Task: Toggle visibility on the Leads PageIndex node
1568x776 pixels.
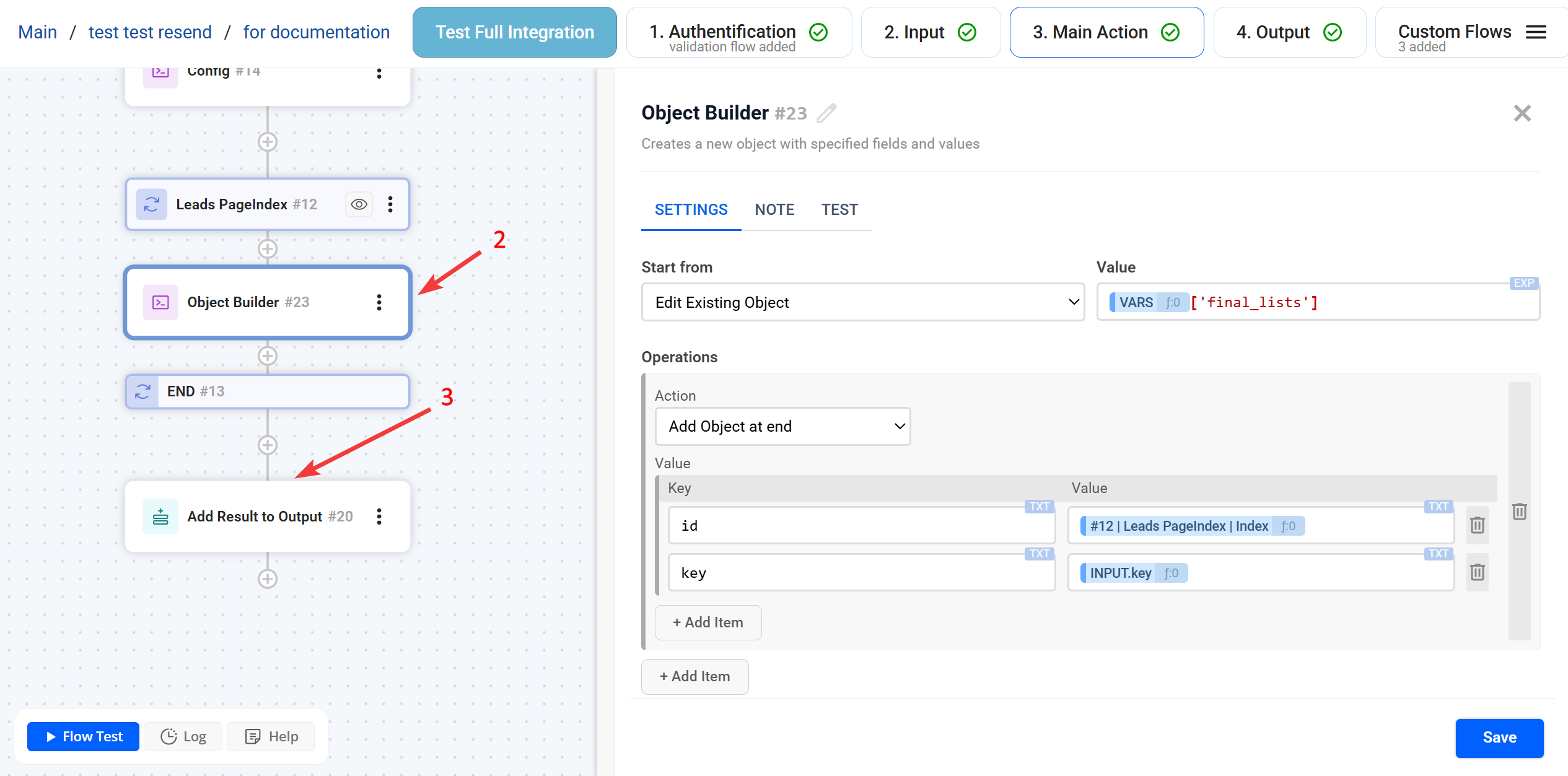Action: 359,204
